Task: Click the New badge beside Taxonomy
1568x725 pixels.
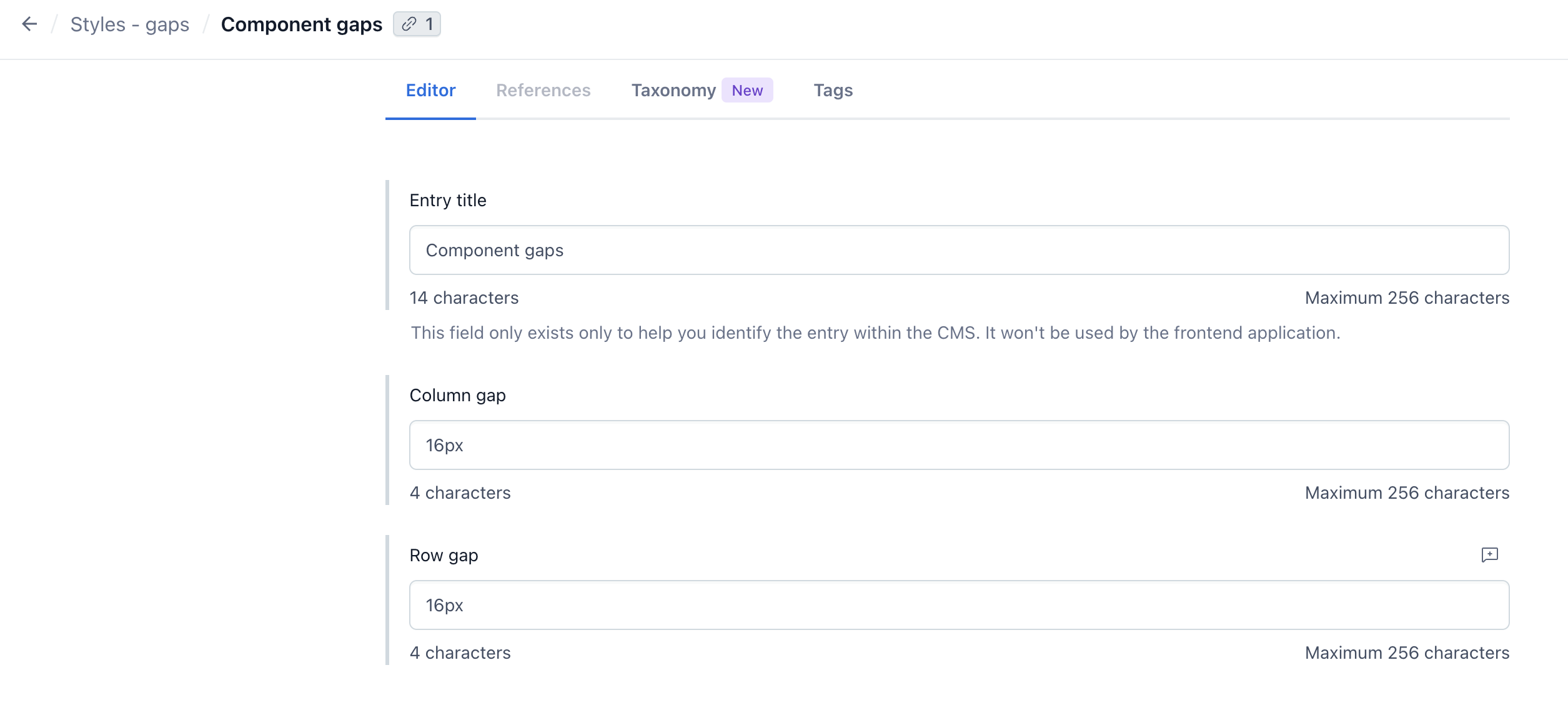Action: pos(747,90)
